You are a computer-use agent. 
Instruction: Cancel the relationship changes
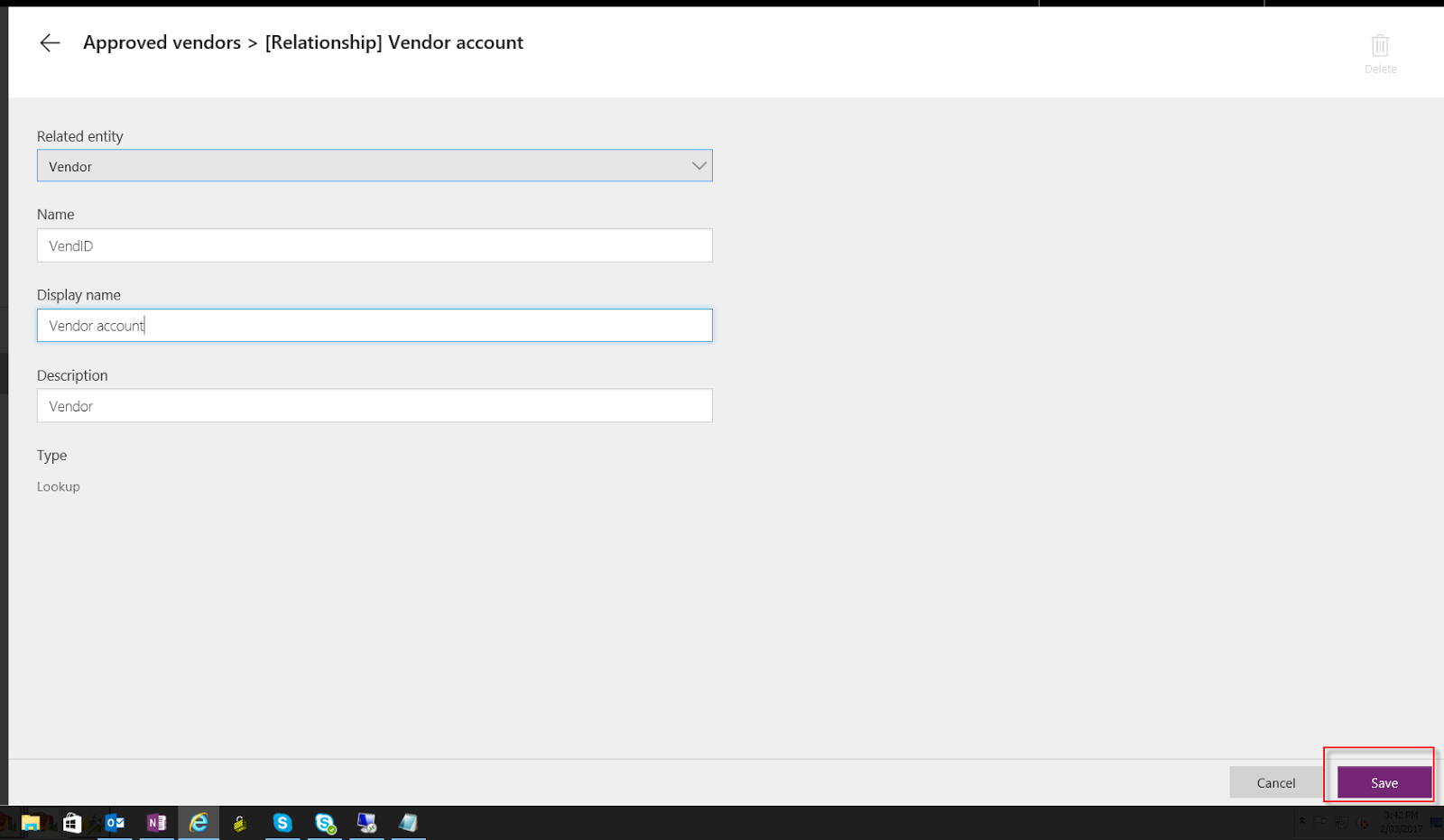click(x=1274, y=782)
